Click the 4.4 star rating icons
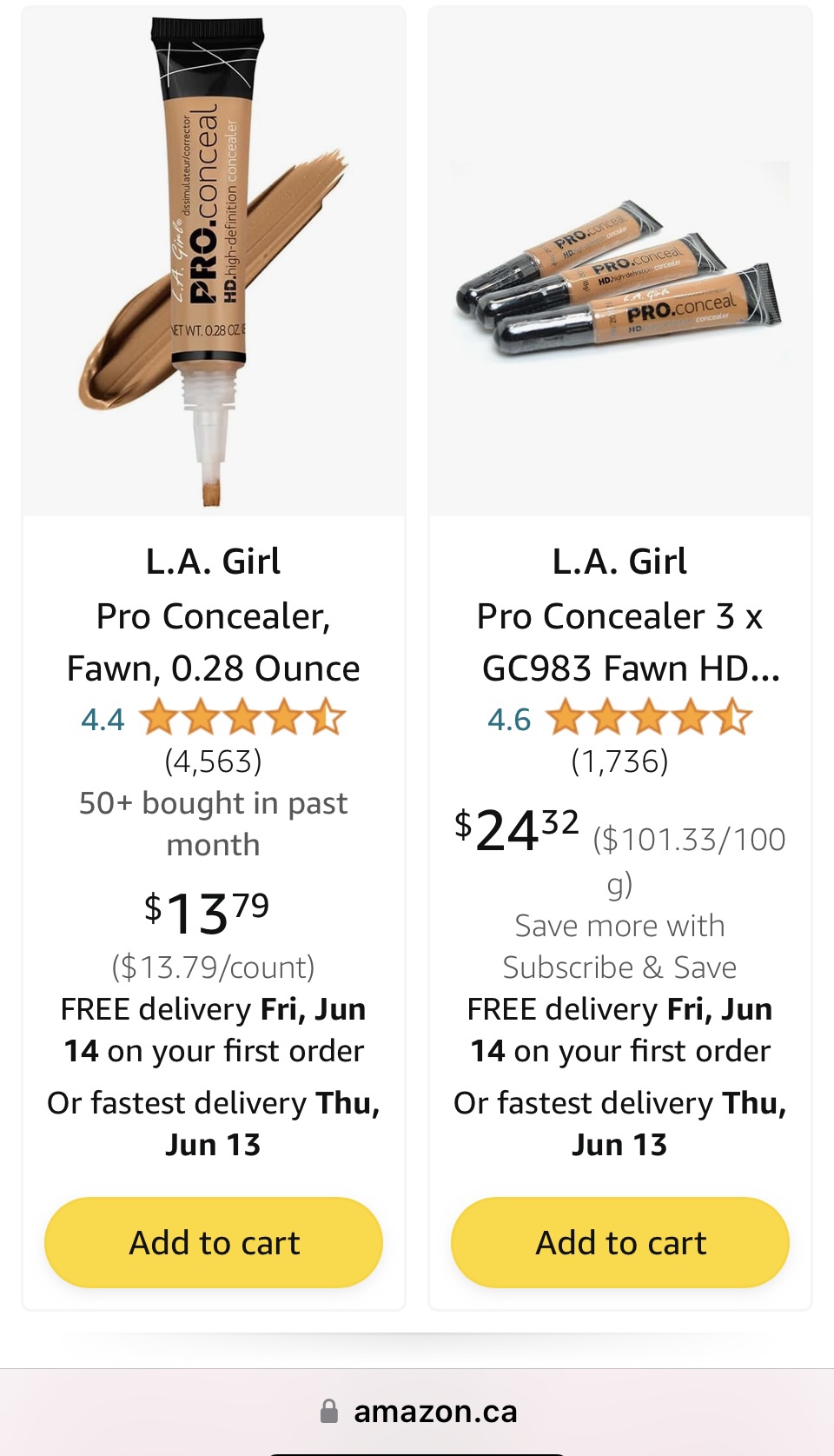This screenshot has width=834, height=1456. (242, 719)
